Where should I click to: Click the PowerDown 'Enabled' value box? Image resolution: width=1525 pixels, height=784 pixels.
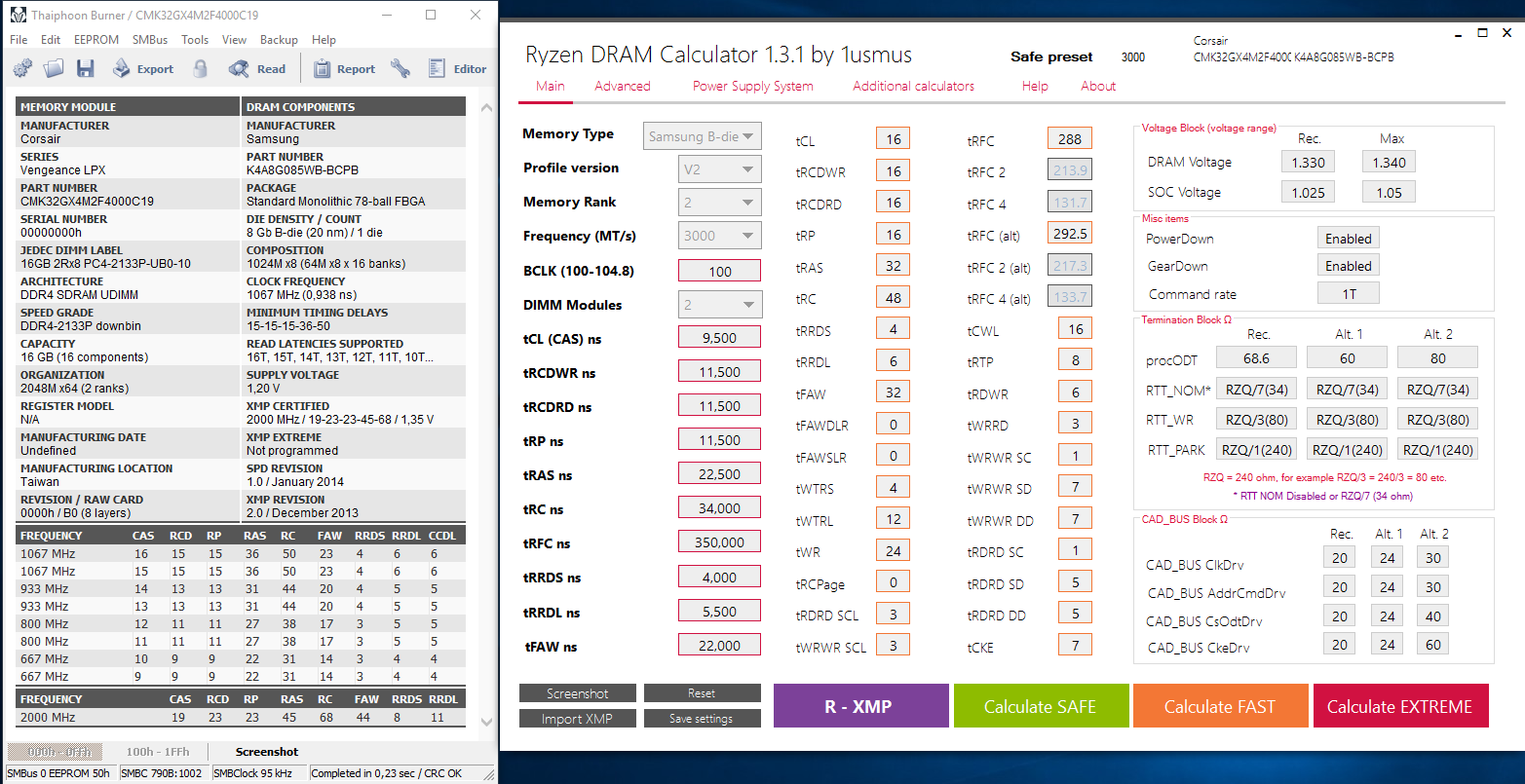[1349, 239]
